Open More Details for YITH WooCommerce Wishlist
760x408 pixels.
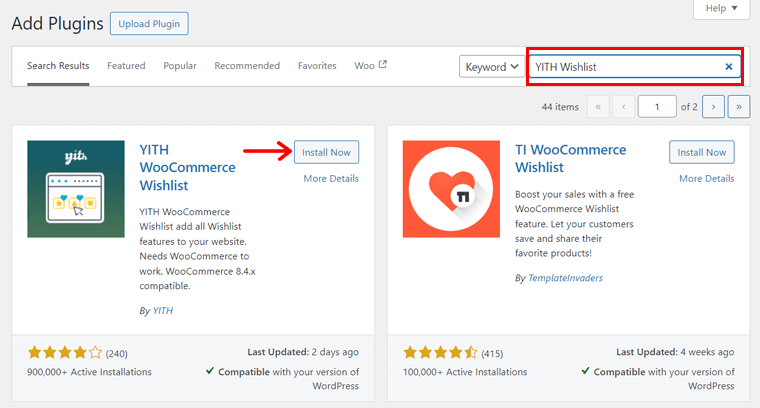pos(331,178)
